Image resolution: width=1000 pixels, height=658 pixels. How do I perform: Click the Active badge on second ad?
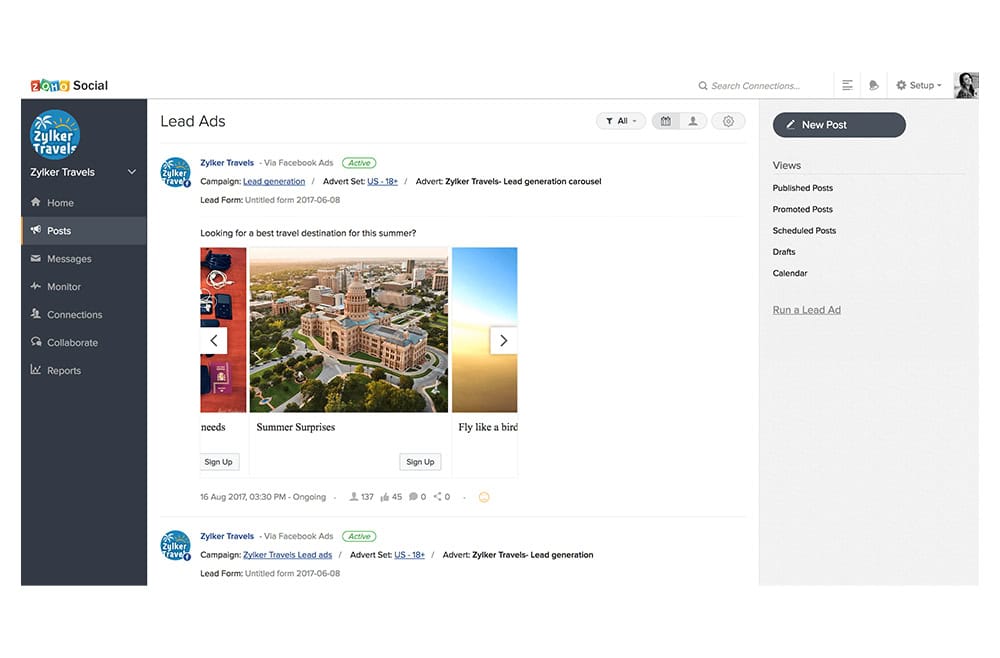click(359, 537)
